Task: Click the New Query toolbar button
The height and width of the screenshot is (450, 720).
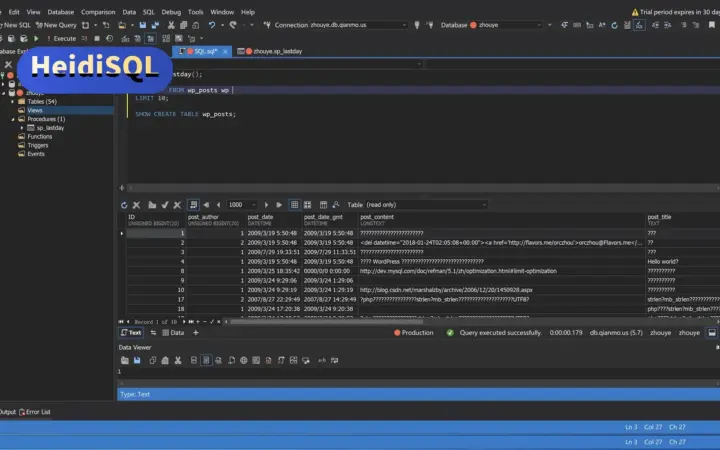Action: pyautogui.click(x=56, y=25)
